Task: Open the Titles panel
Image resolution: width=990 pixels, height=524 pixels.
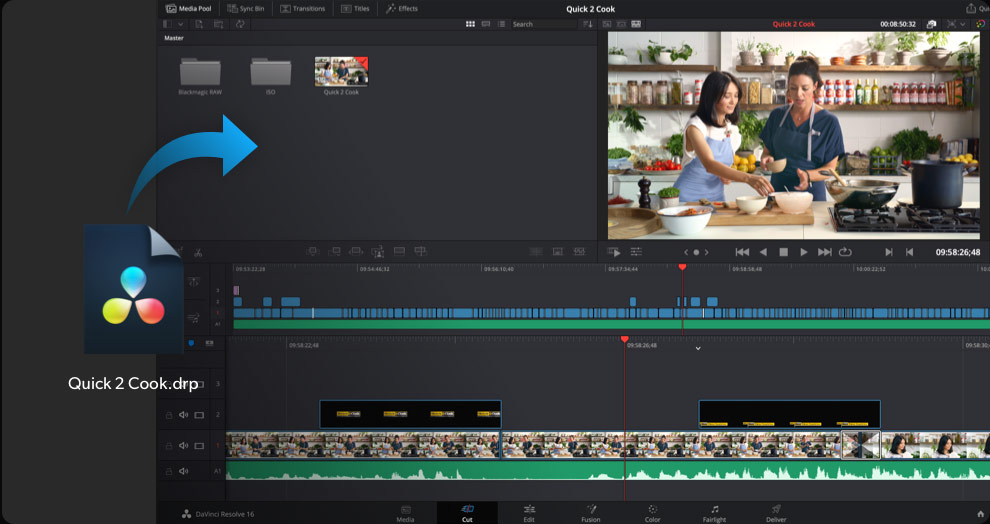Action: click(x=355, y=9)
